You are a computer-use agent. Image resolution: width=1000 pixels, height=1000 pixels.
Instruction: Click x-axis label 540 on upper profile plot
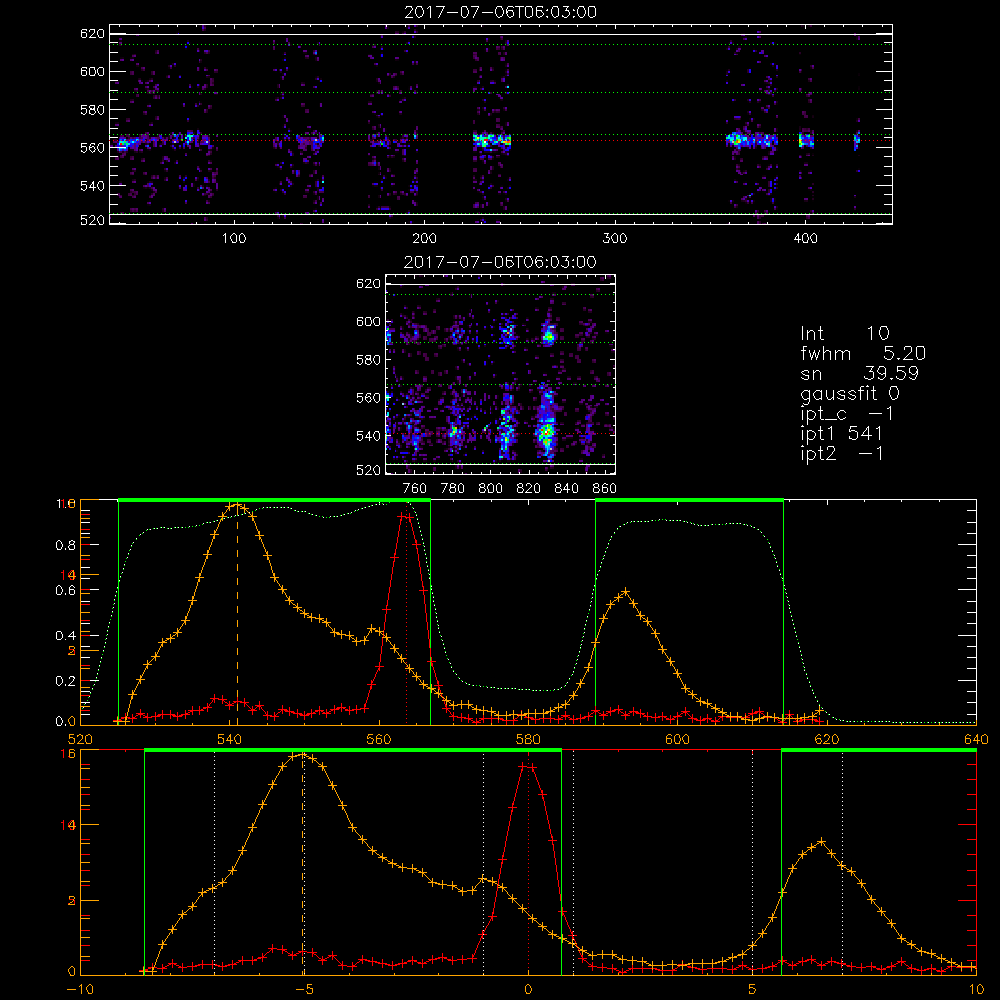coord(230,739)
